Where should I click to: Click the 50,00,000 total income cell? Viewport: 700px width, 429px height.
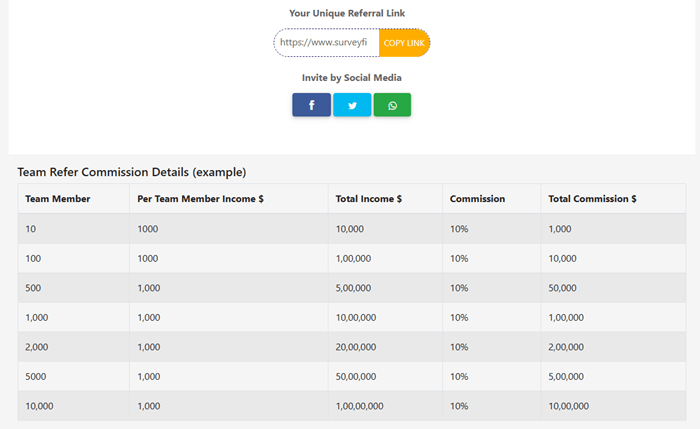[x=356, y=377]
